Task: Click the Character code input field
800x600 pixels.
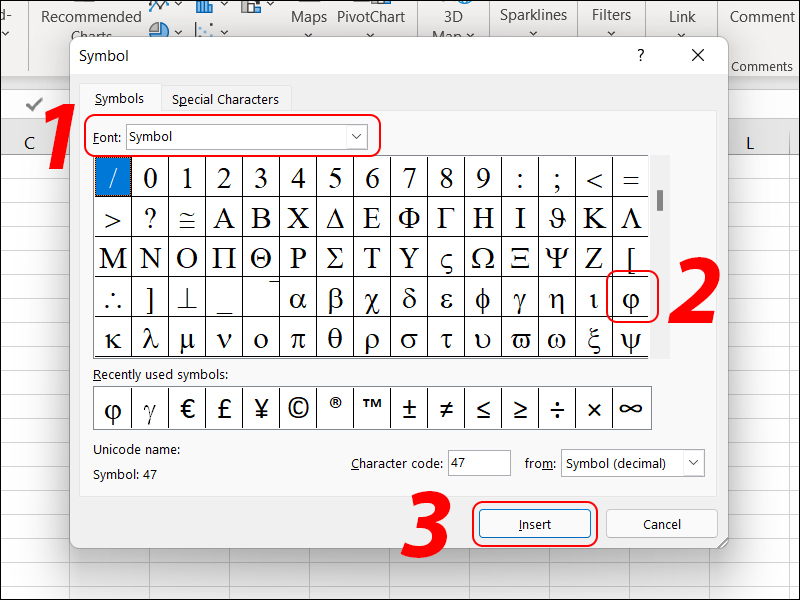Action: point(478,463)
